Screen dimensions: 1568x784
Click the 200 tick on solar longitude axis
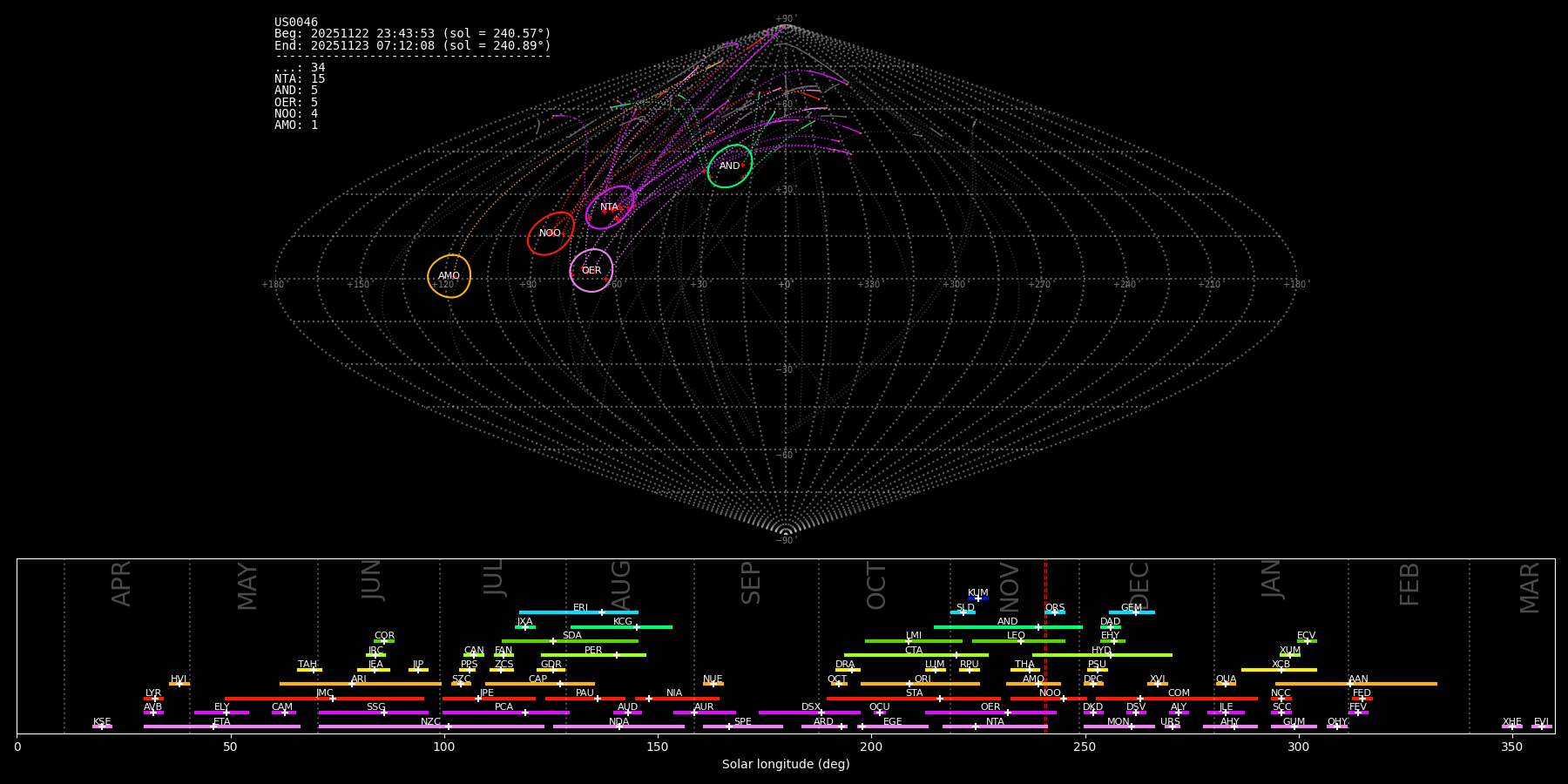[x=871, y=747]
